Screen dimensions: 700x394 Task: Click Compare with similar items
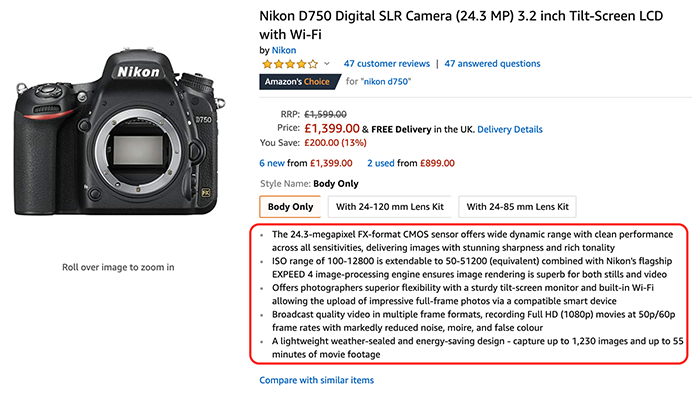[317, 380]
